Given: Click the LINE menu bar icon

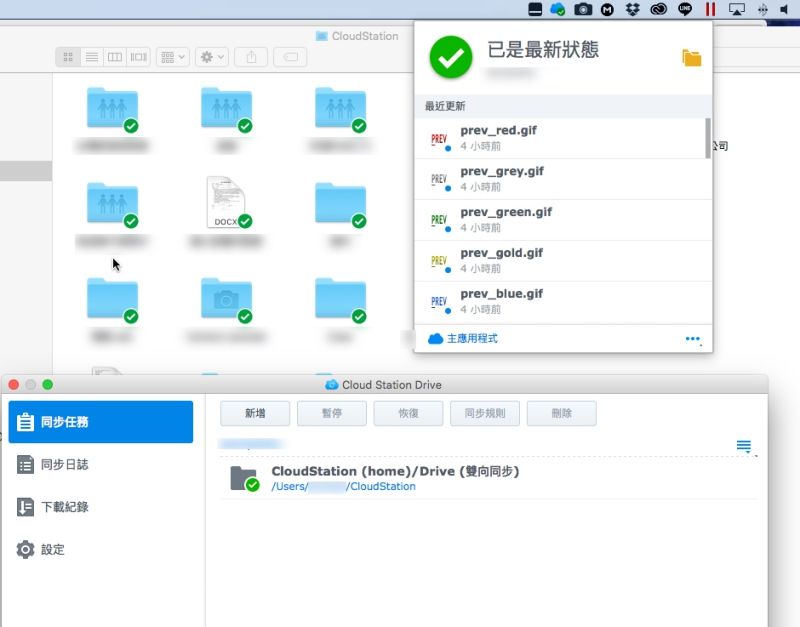Looking at the screenshot, I should [685, 9].
